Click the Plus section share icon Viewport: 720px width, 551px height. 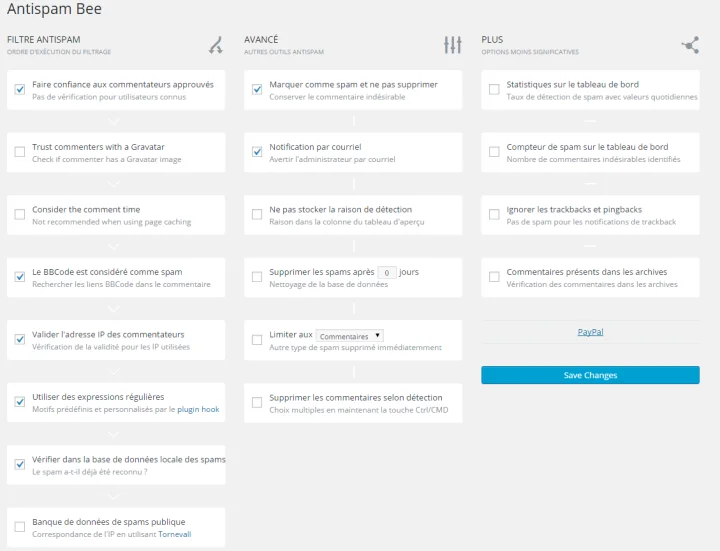pos(690,45)
